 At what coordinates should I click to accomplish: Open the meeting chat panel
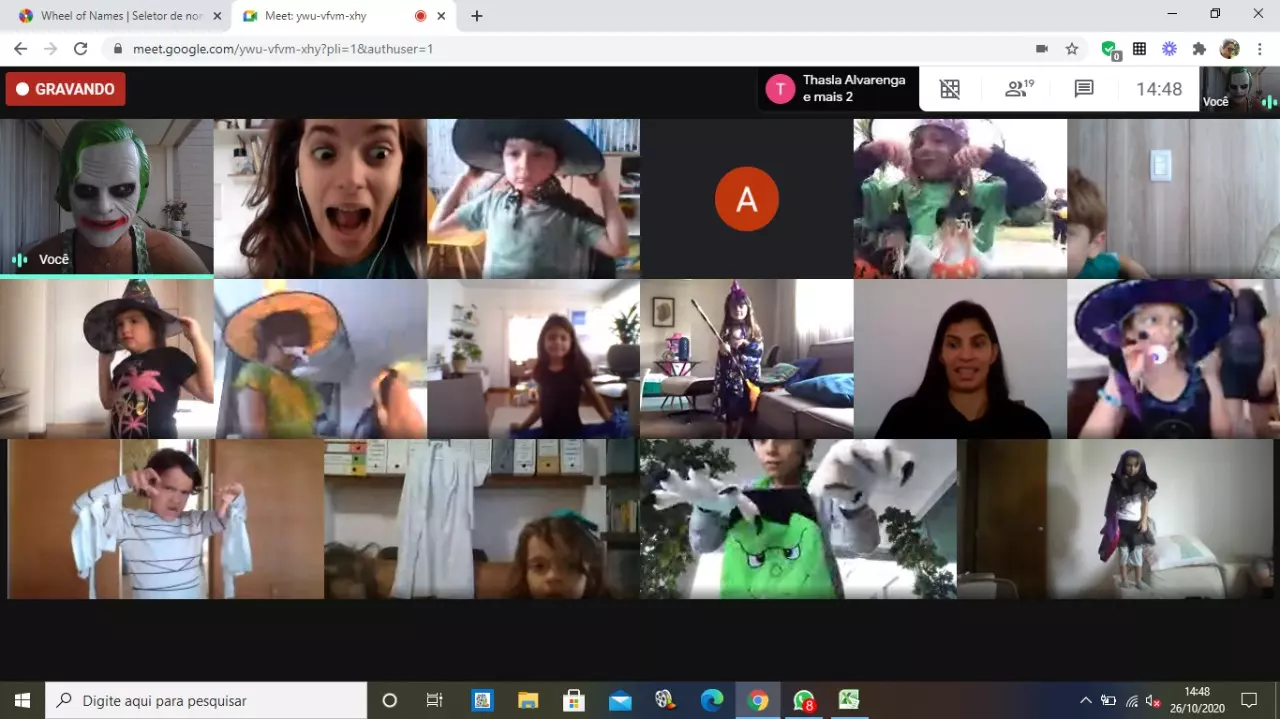pyautogui.click(x=1084, y=89)
